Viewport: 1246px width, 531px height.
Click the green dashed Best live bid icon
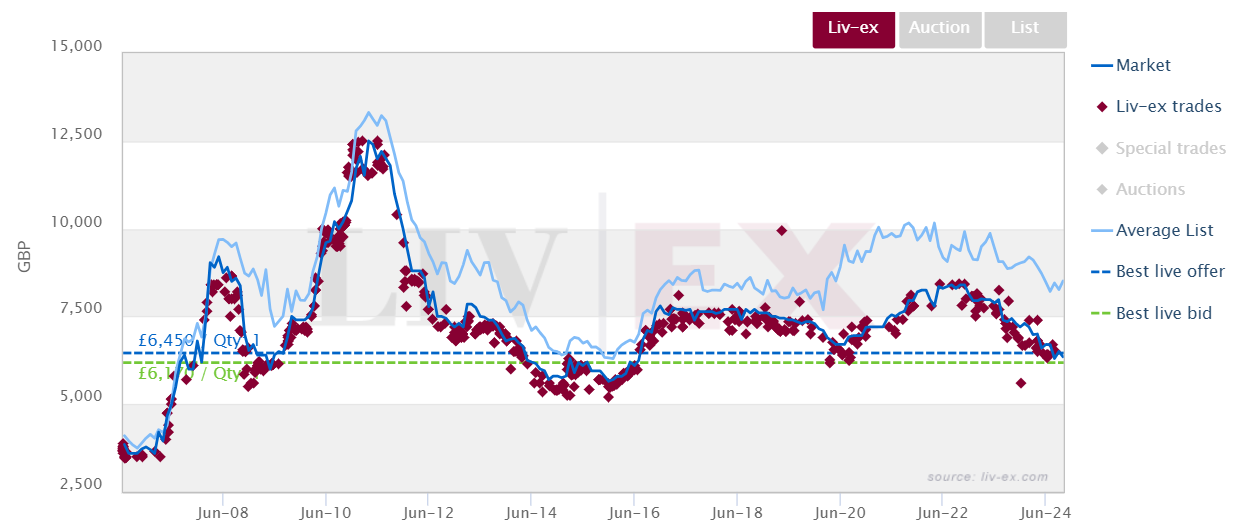1099,313
